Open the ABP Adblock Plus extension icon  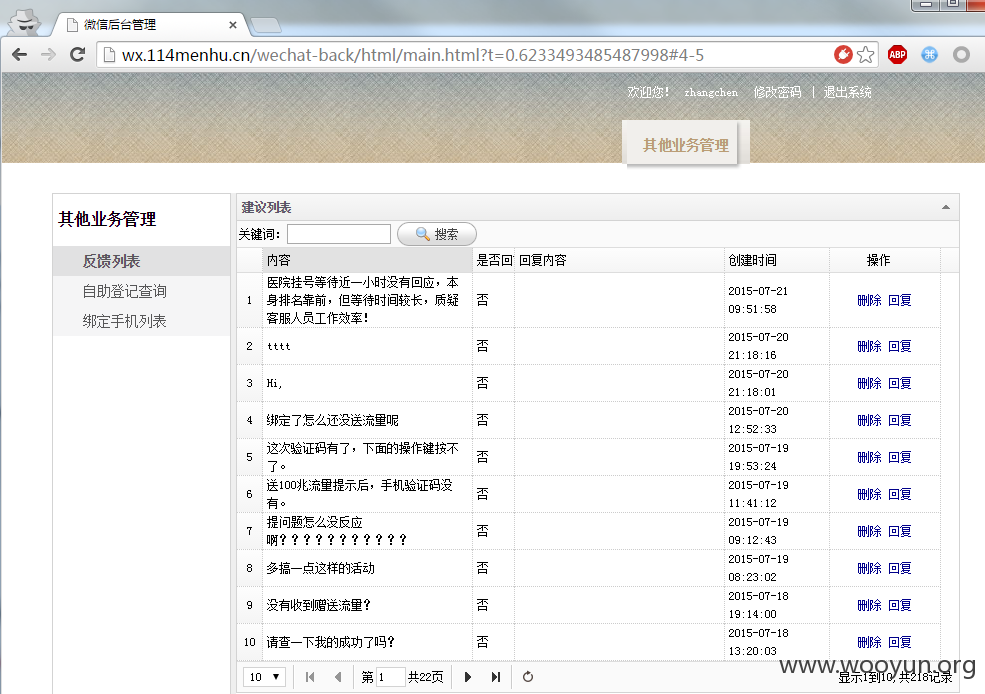coord(897,55)
